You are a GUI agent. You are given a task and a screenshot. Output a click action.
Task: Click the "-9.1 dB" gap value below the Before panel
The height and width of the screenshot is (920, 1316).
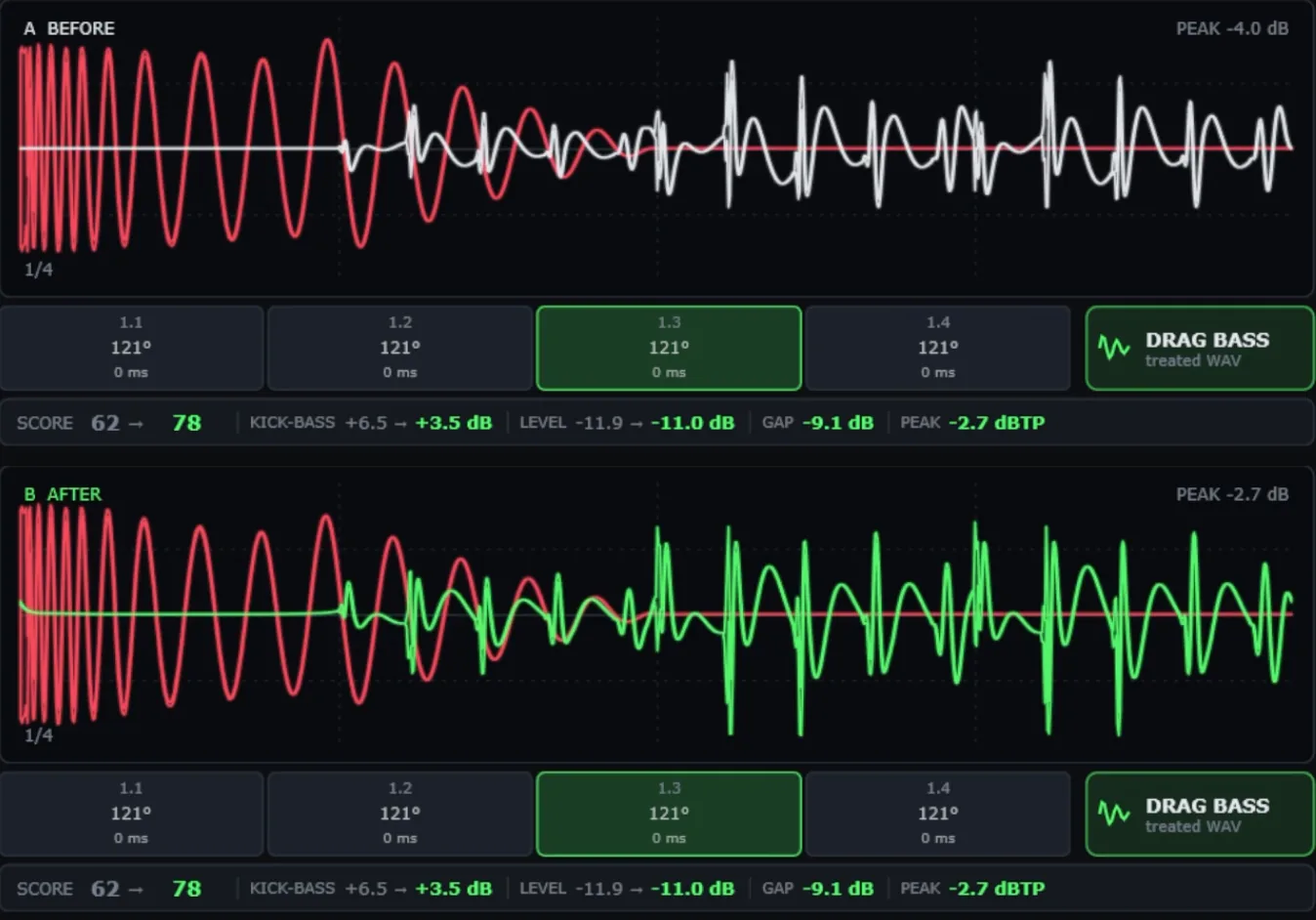838,423
